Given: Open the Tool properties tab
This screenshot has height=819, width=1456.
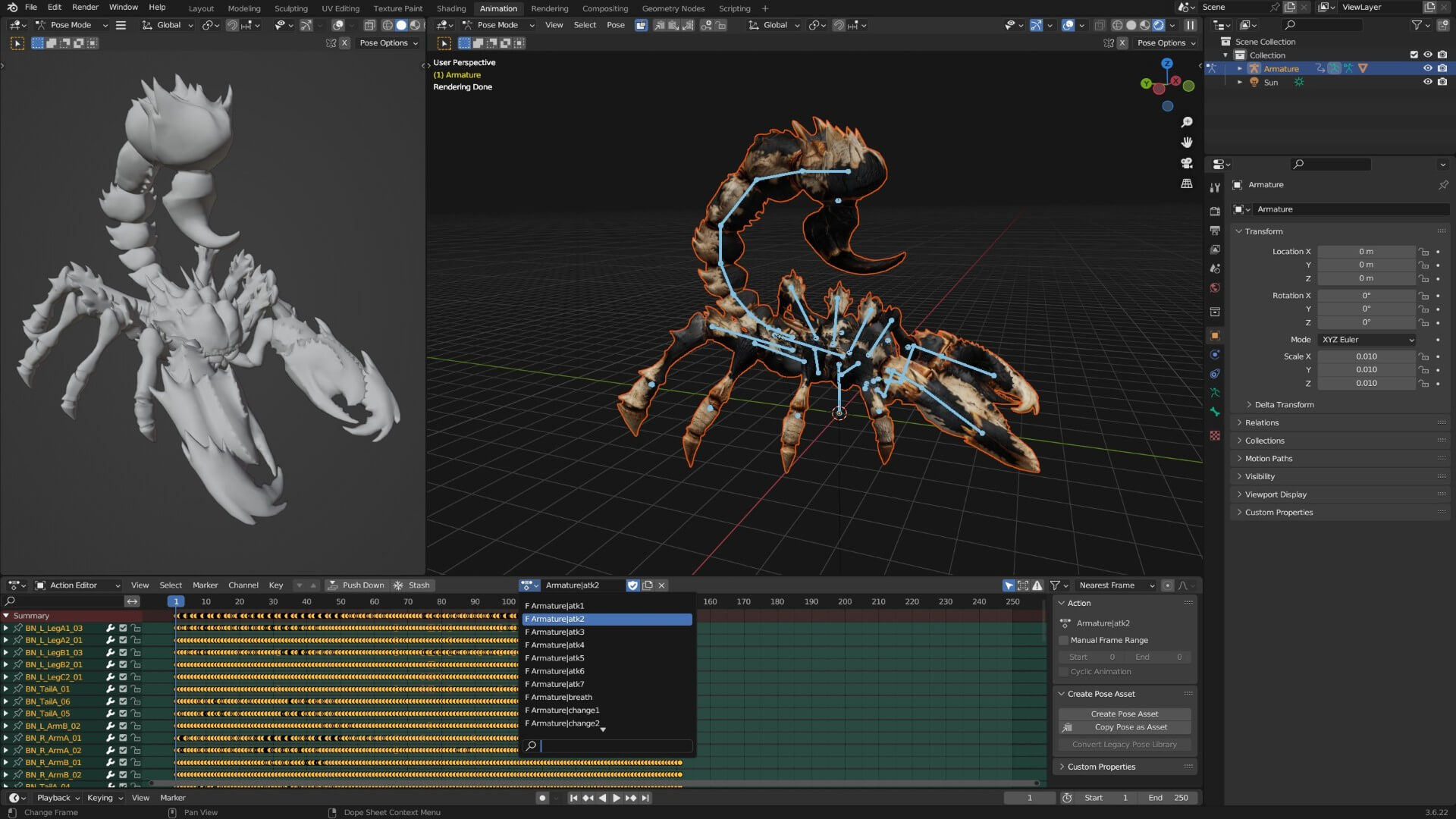Looking at the screenshot, I should 1215,187.
